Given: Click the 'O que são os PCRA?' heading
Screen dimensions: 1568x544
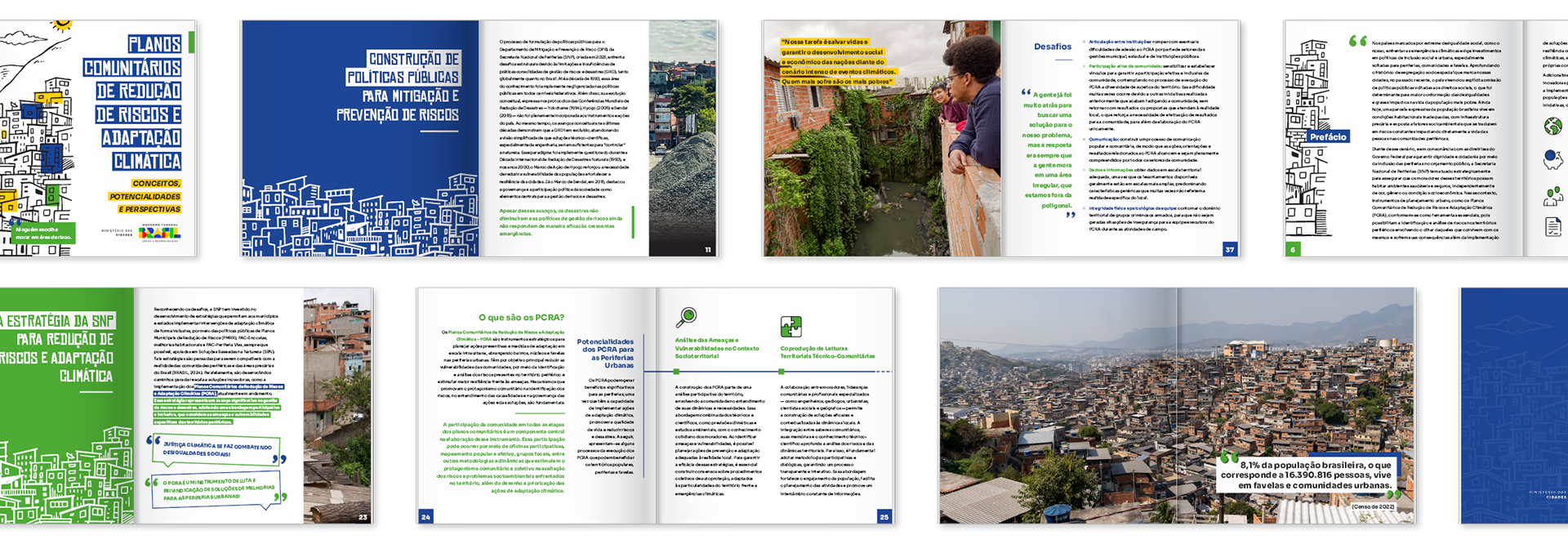Looking at the screenshot, I should 521,317.
